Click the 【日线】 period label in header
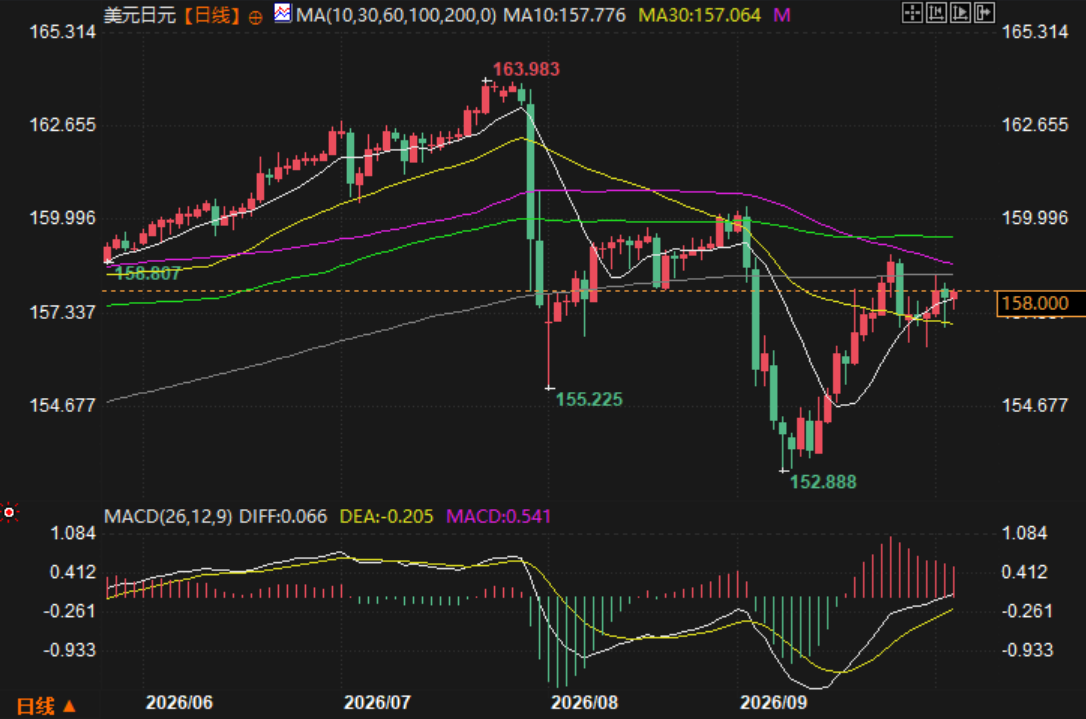The height and width of the screenshot is (719, 1086). [212, 15]
